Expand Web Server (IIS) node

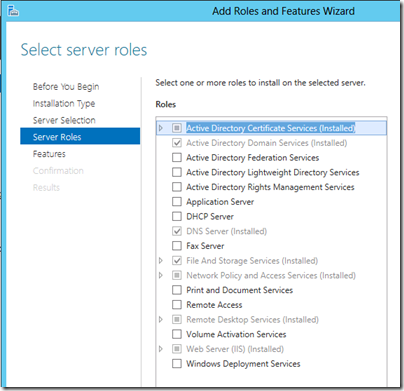[161, 349]
